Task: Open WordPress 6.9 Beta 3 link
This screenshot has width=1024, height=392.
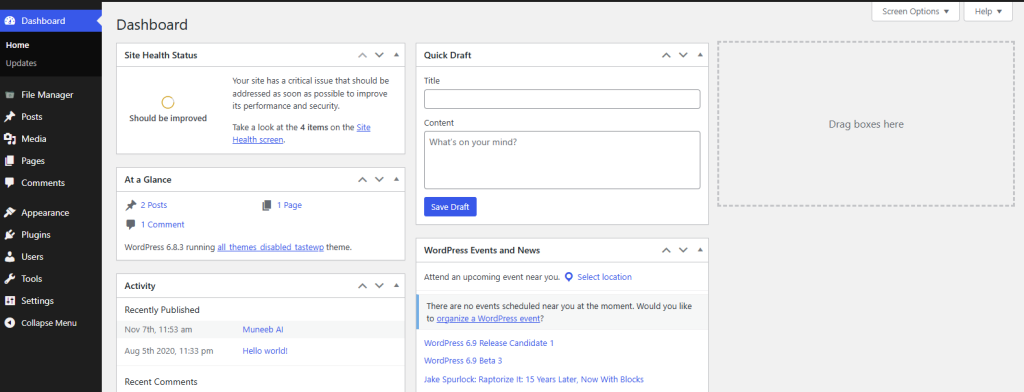Action: 463,361
